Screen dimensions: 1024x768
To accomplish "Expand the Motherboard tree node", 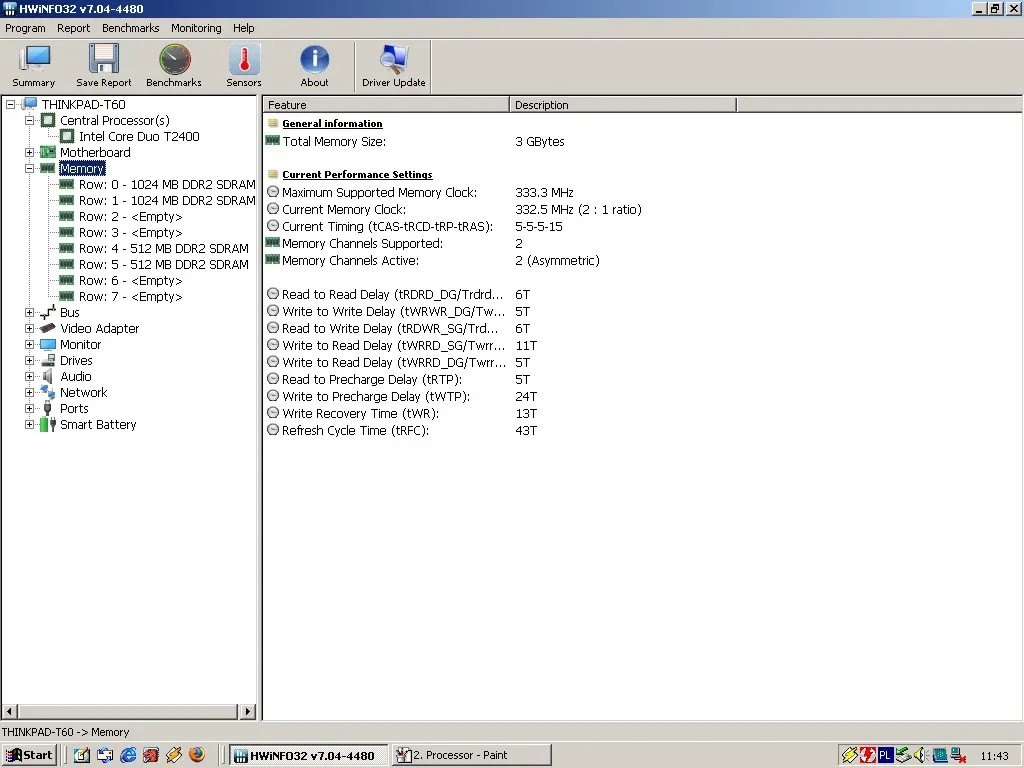I will click(29, 152).
